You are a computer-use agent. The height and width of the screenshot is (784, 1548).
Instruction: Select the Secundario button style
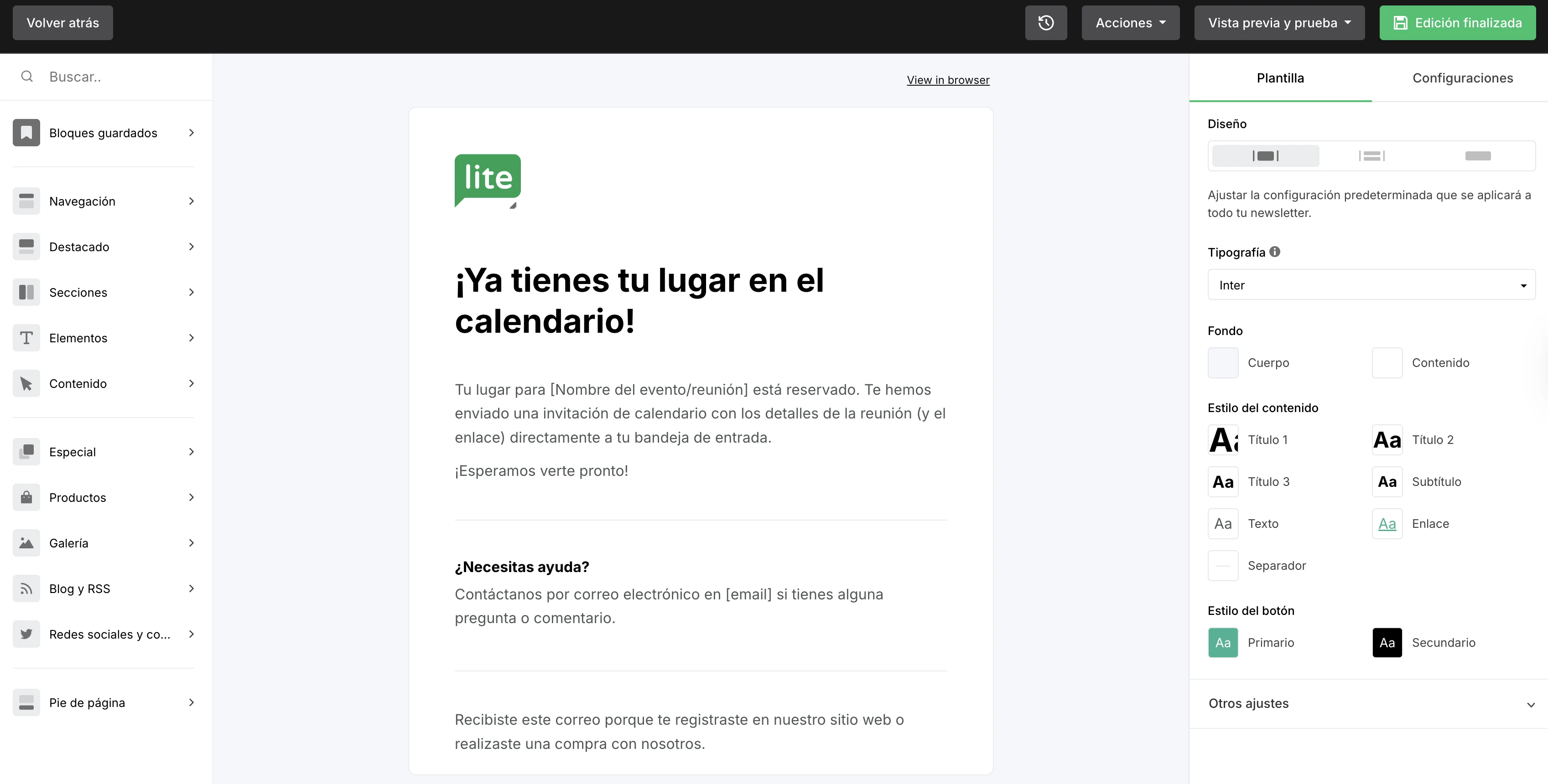tap(1387, 642)
